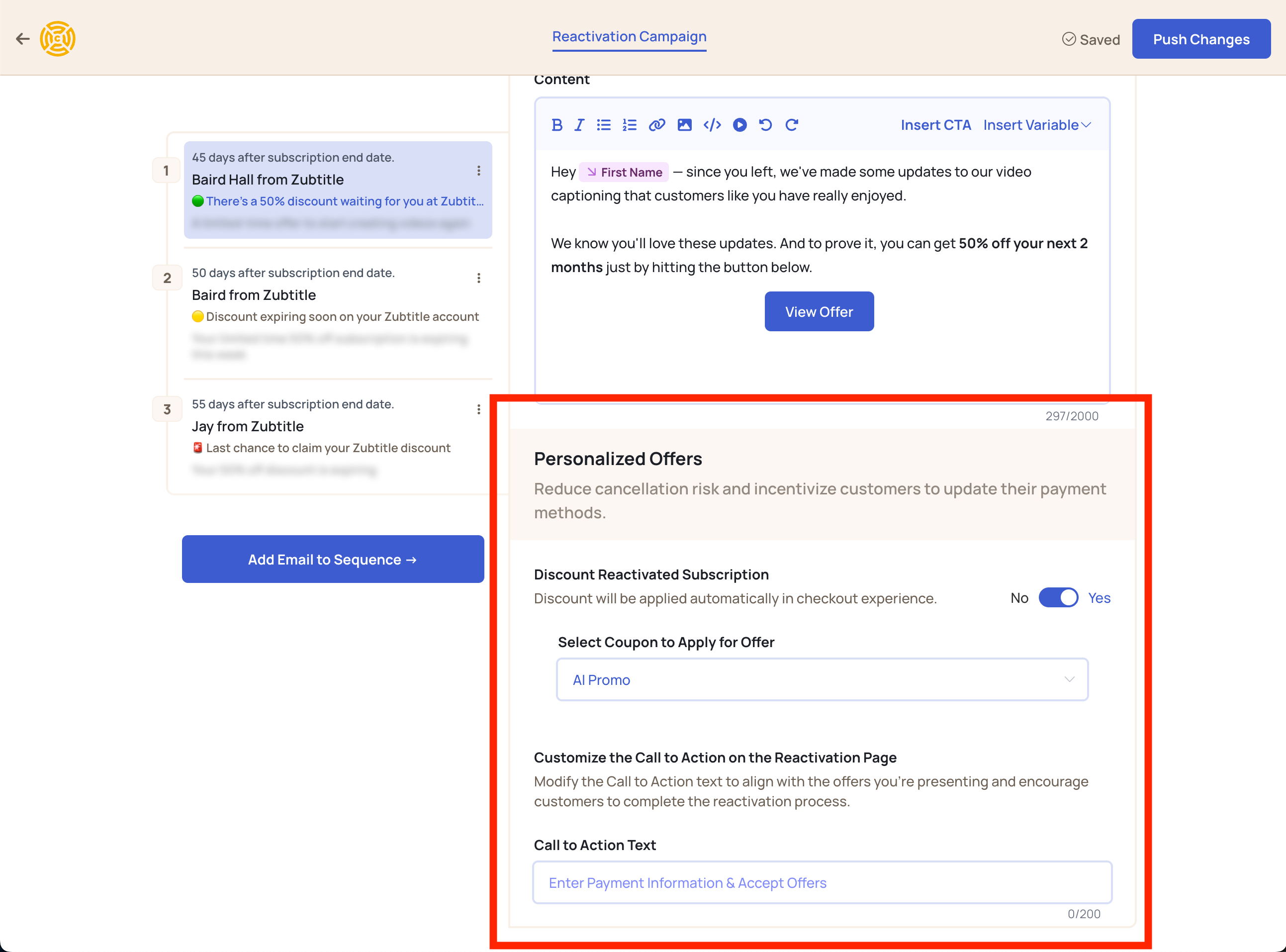Viewport: 1286px width, 952px height.
Task: Add a hyperlink using the link icon
Action: [657, 125]
